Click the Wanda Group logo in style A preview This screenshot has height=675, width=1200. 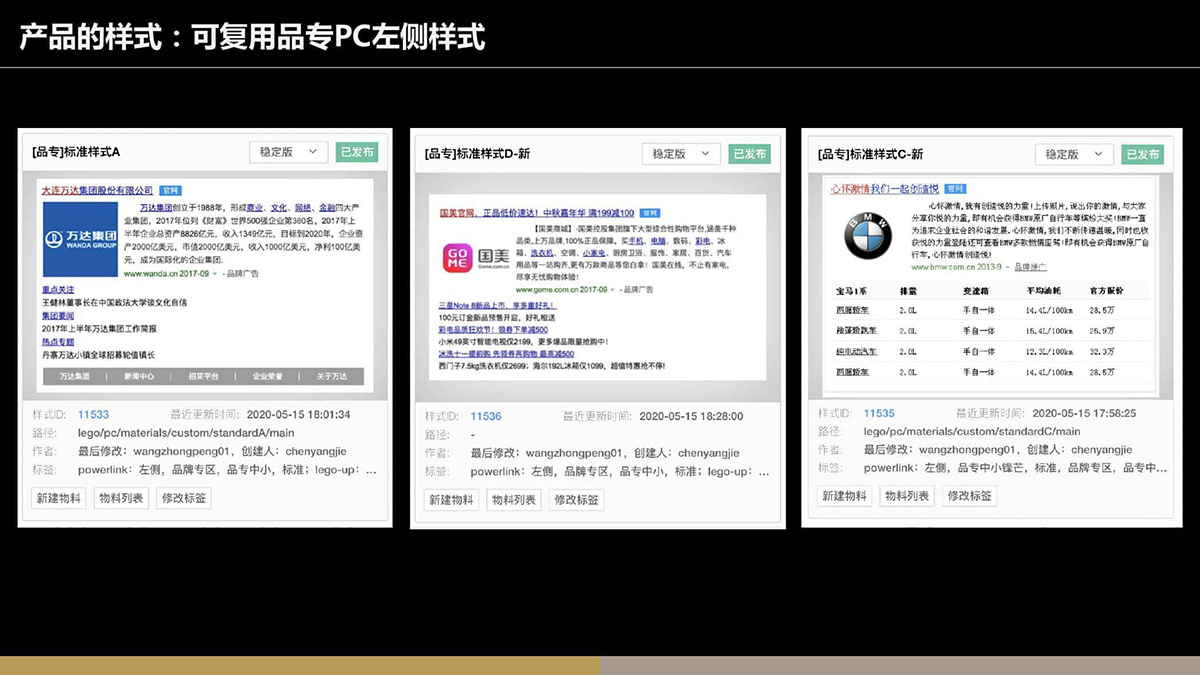click(x=79, y=240)
